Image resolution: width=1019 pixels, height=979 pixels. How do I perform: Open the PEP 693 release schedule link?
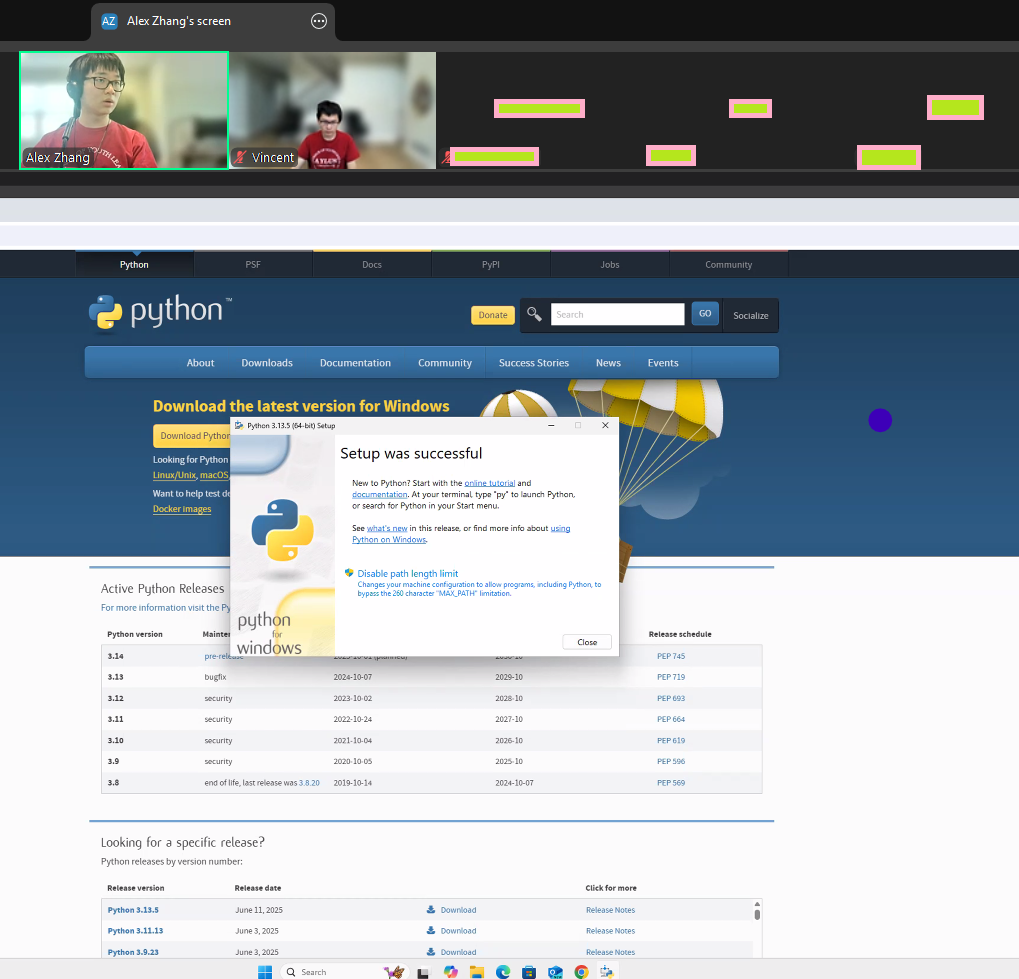[671, 698]
